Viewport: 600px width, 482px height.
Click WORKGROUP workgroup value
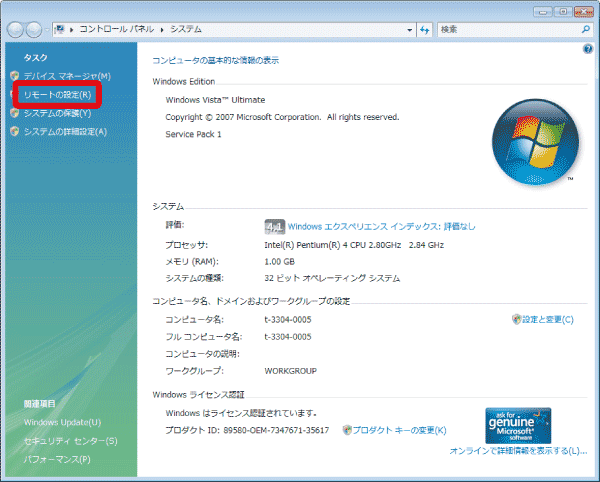click(x=290, y=371)
